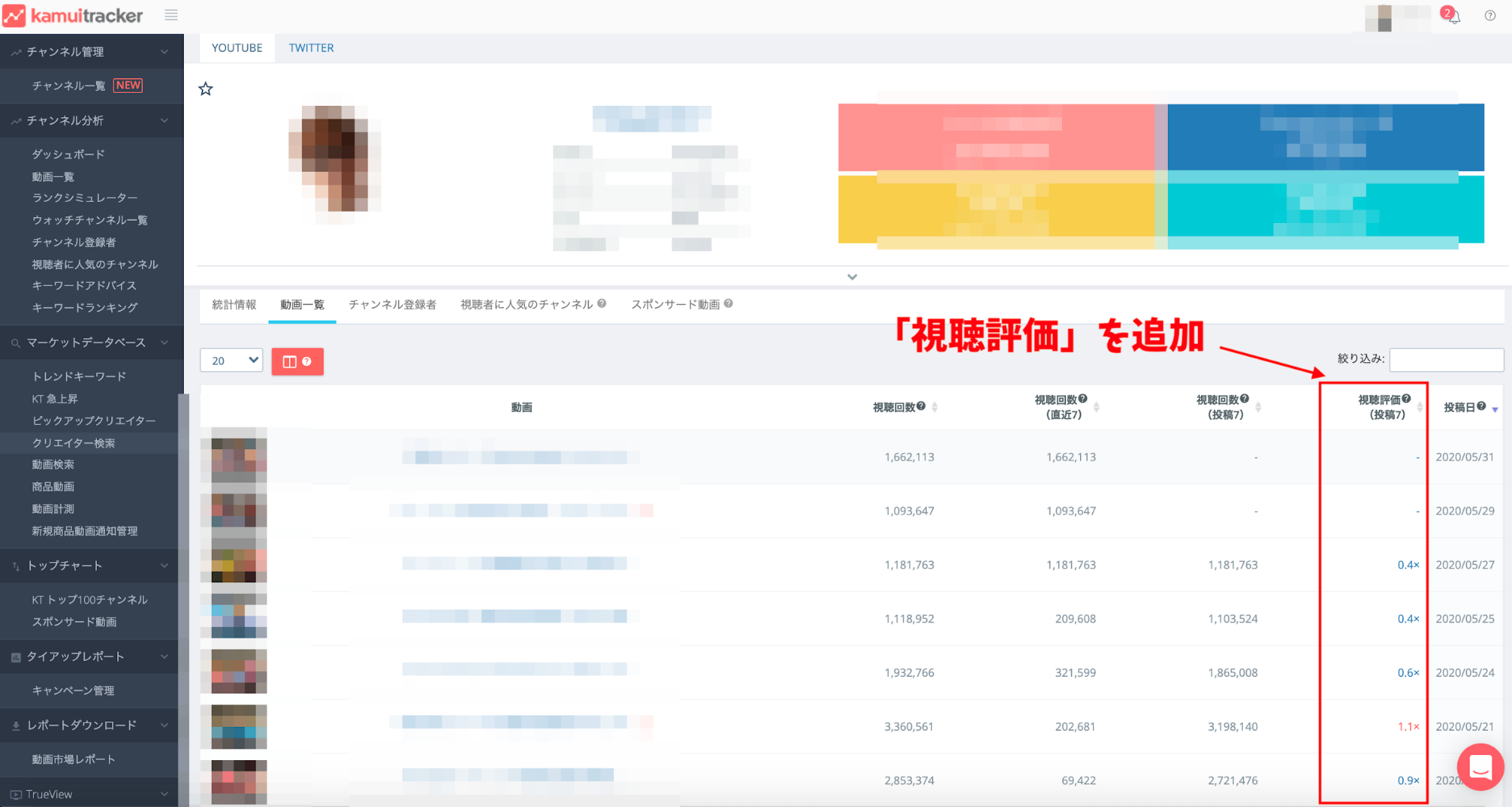This screenshot has height=807, width=1512.
Task: Click help icon next to スポンサード動画 tab
Action: [x=728, y=304]
